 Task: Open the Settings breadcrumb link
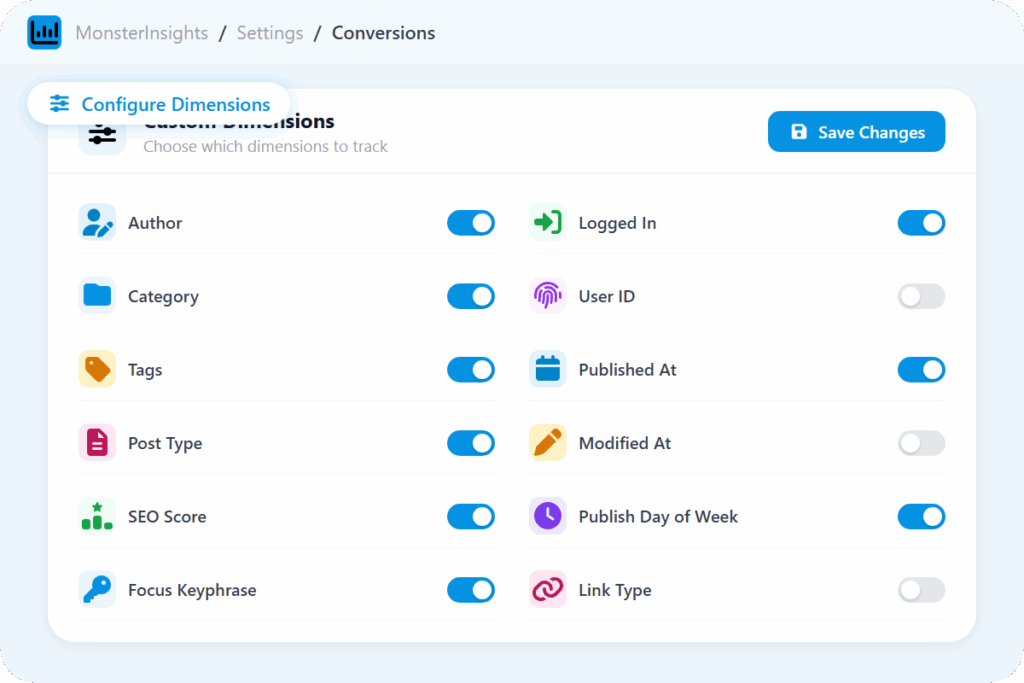(269, 33)
